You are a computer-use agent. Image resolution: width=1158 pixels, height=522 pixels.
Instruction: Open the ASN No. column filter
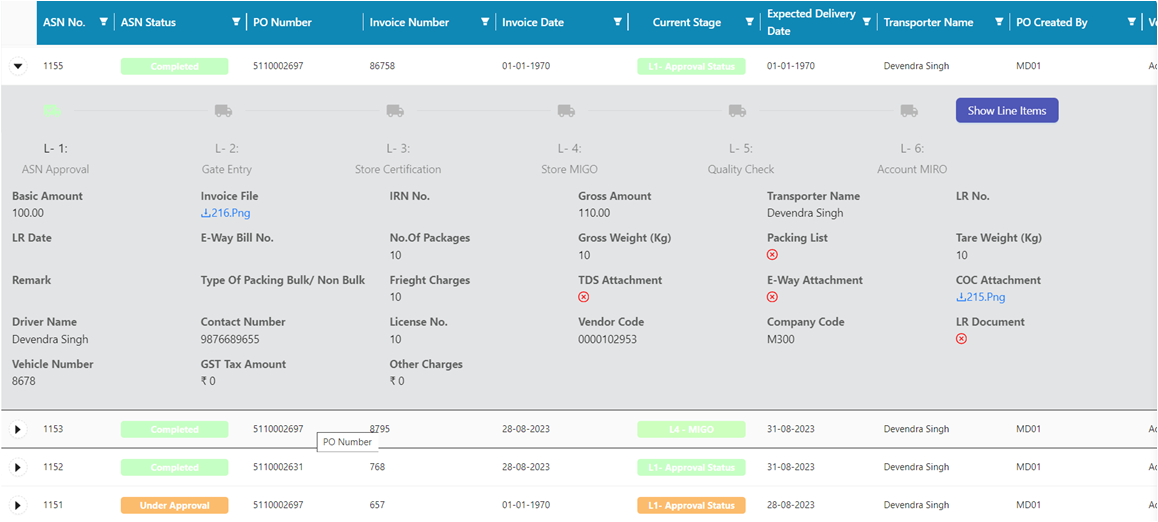click(x=103, y=22)
